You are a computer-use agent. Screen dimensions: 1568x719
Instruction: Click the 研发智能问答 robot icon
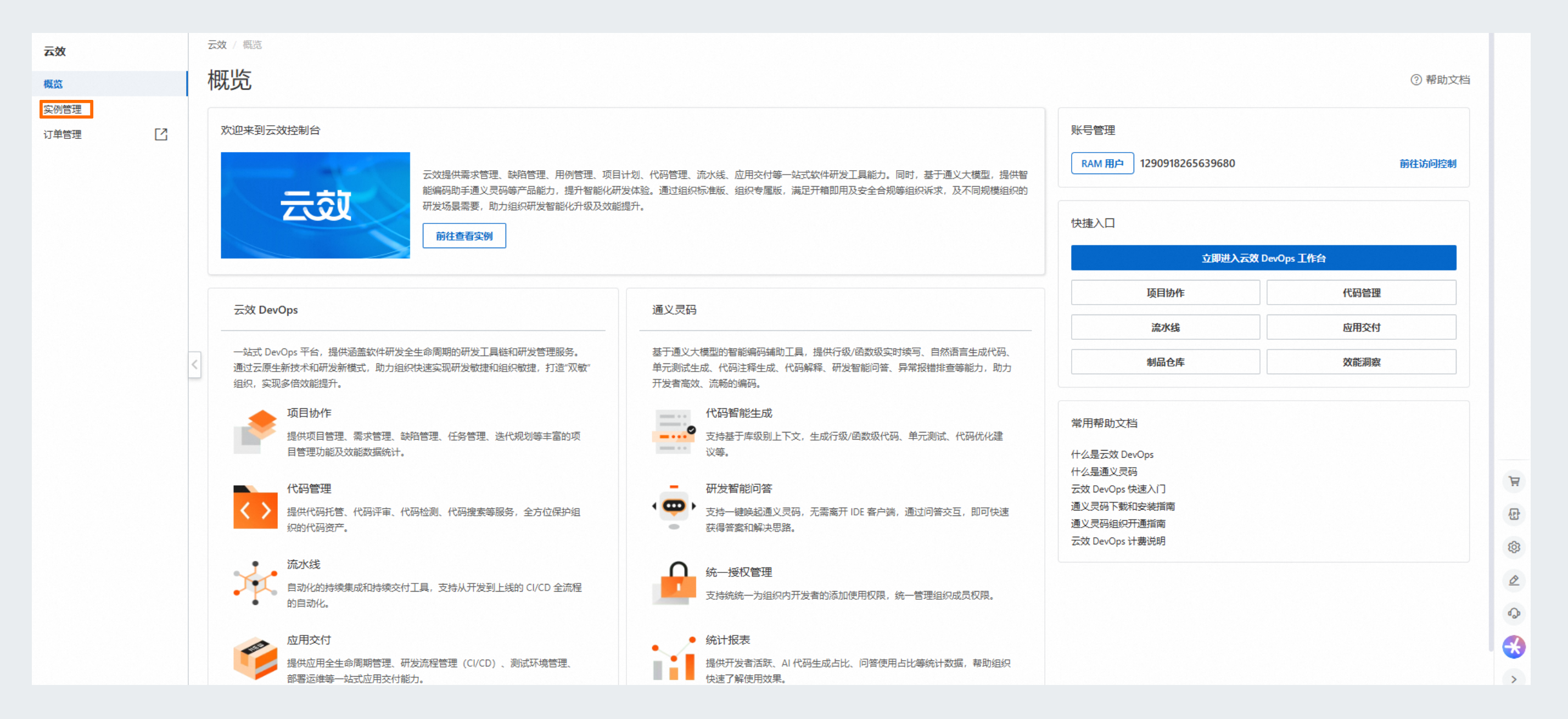point(674,507)
